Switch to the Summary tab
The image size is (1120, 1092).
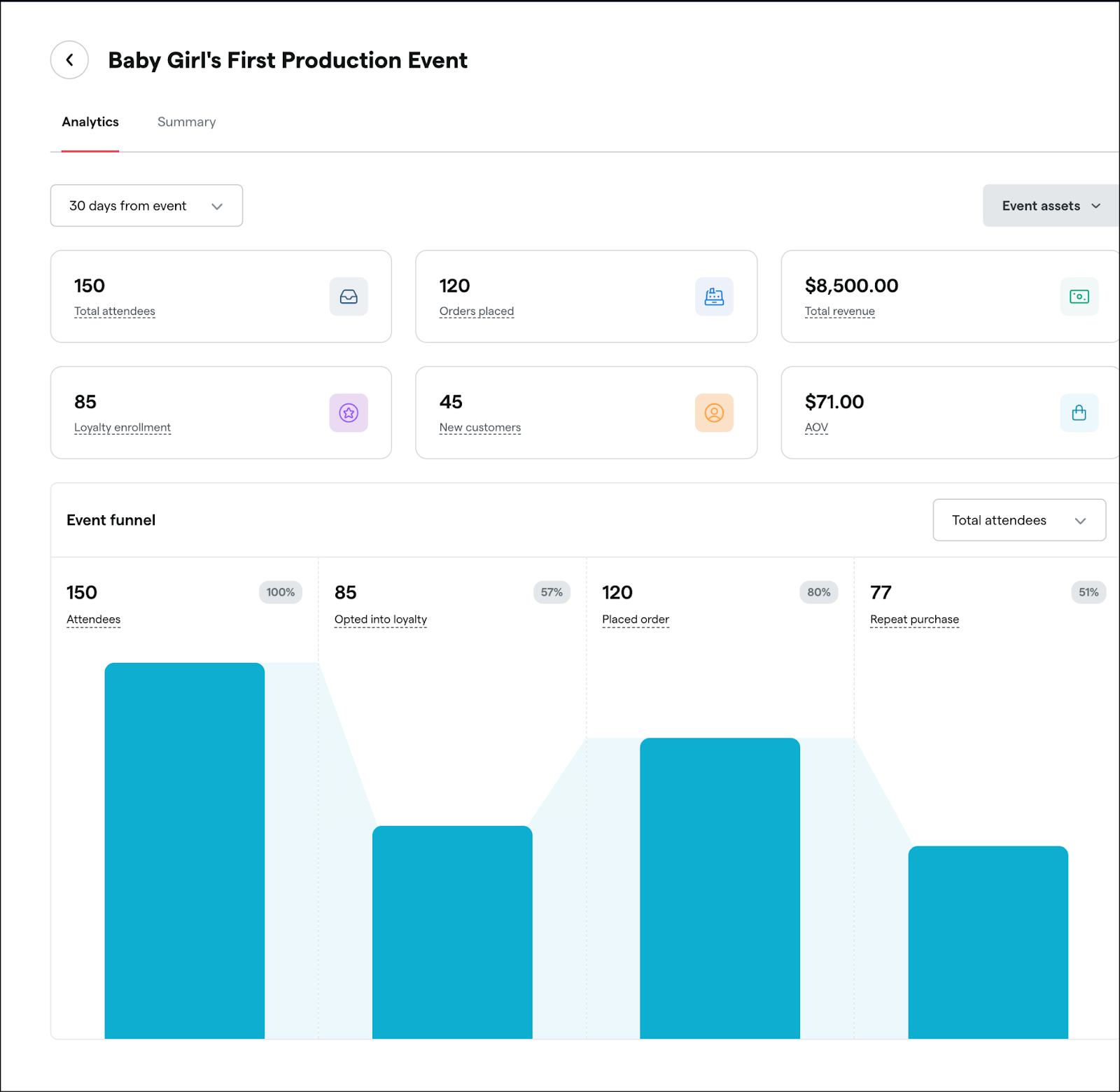click(186, 122)
